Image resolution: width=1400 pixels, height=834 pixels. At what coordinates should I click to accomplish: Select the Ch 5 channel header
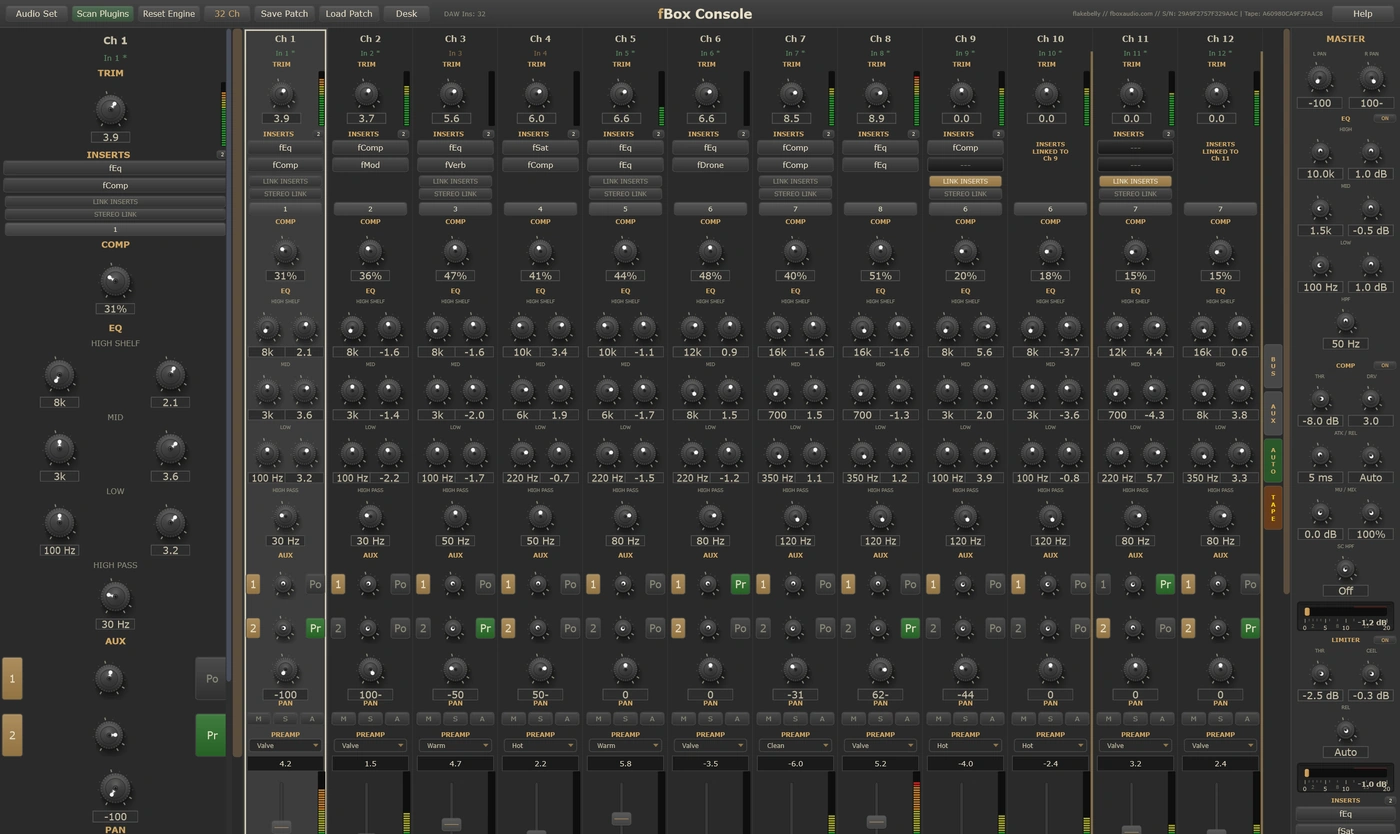[625, 39]
